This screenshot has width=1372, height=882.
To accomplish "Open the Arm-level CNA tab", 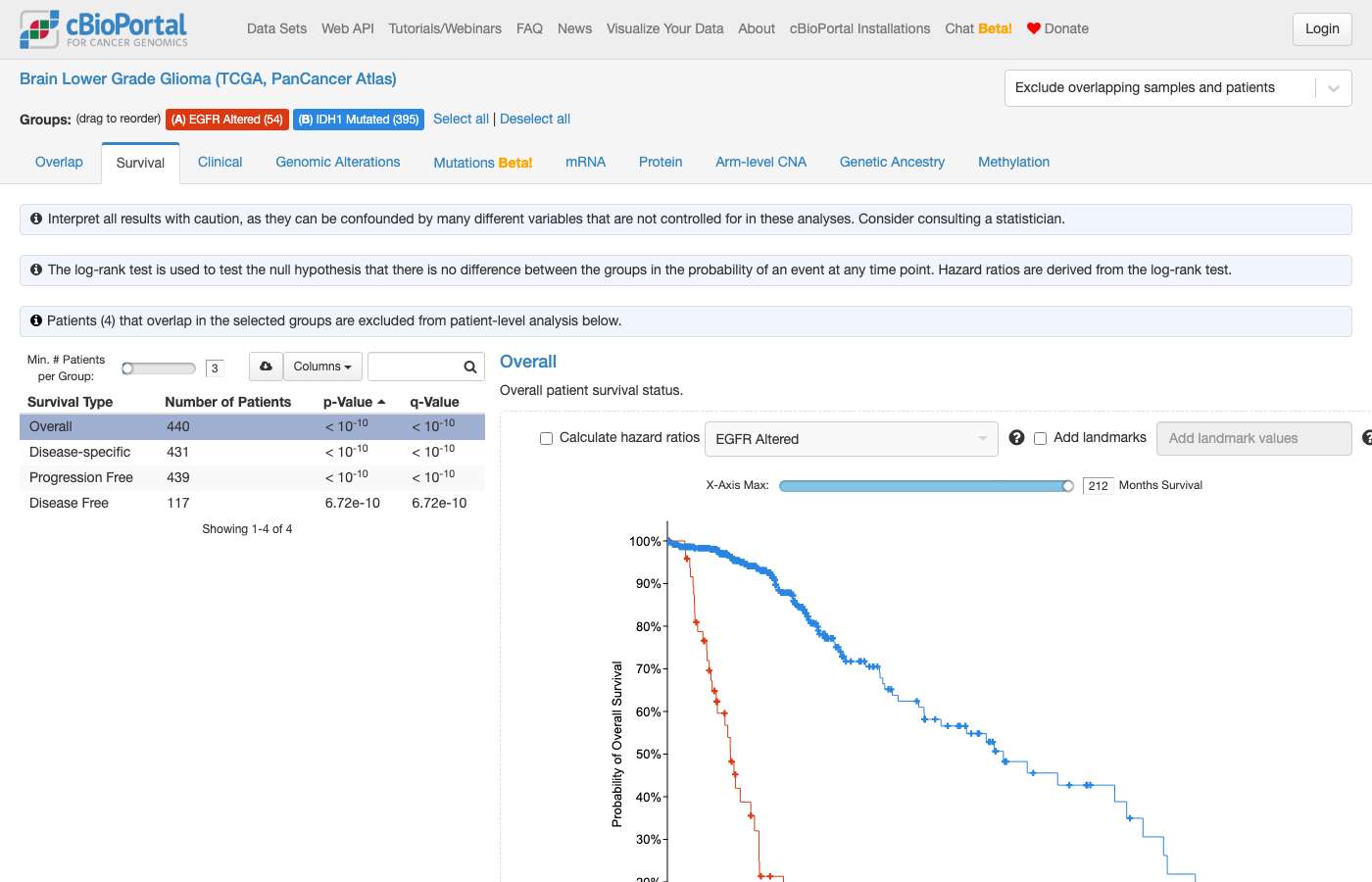I will tap(760, 163).
